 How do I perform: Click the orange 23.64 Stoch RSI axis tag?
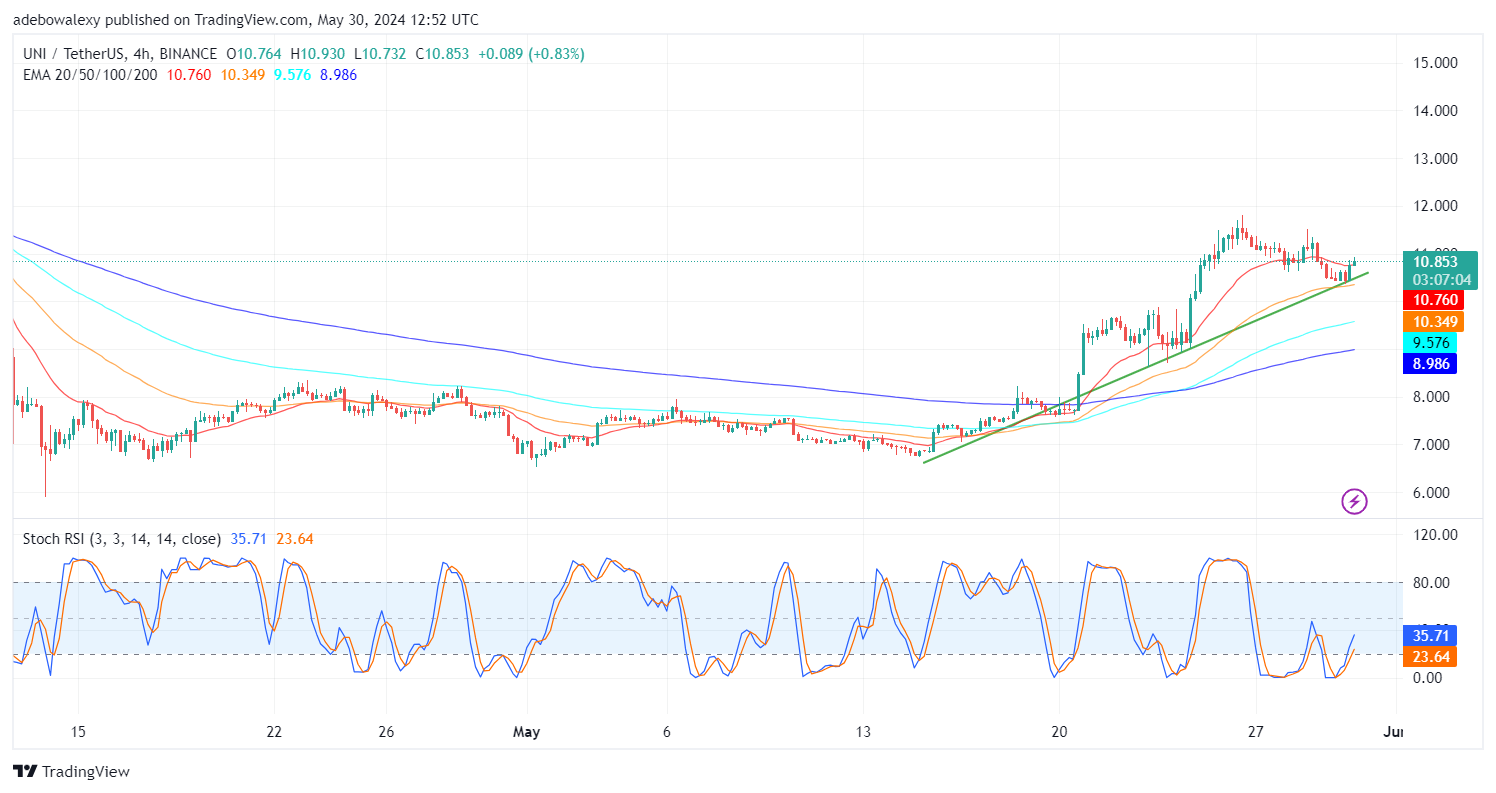(1430, 656)
